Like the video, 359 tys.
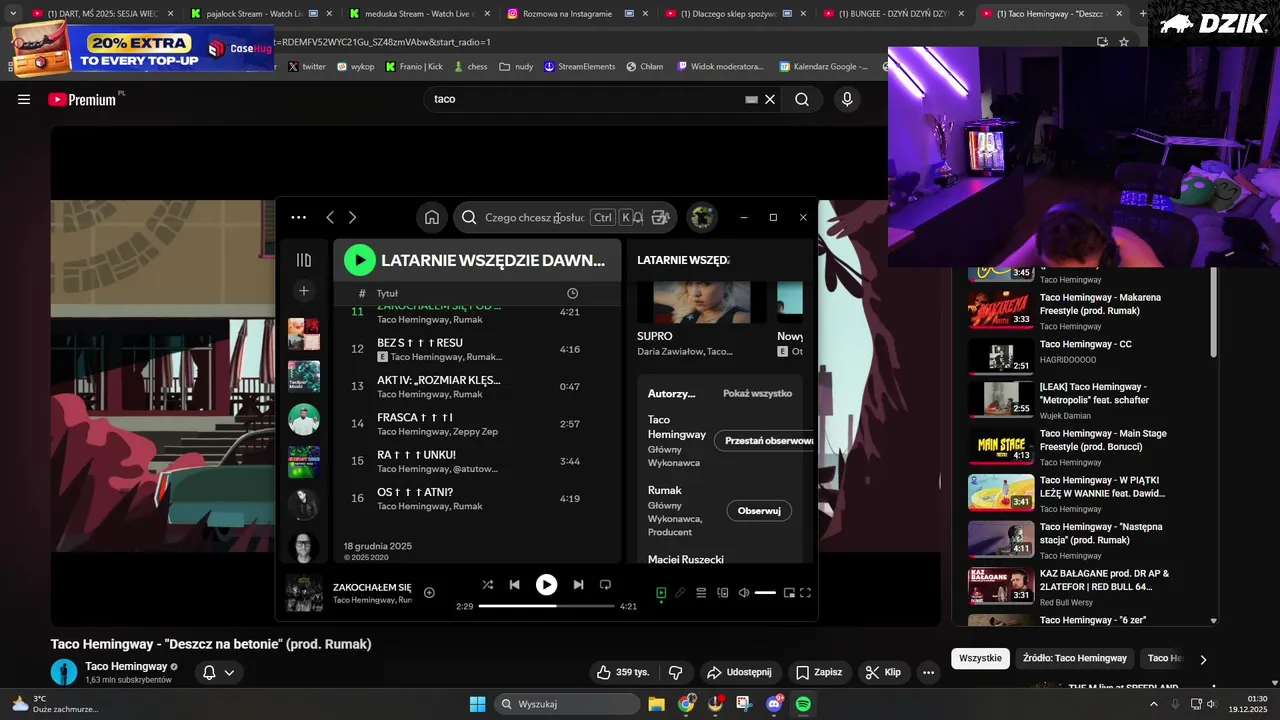 point(624,672)
